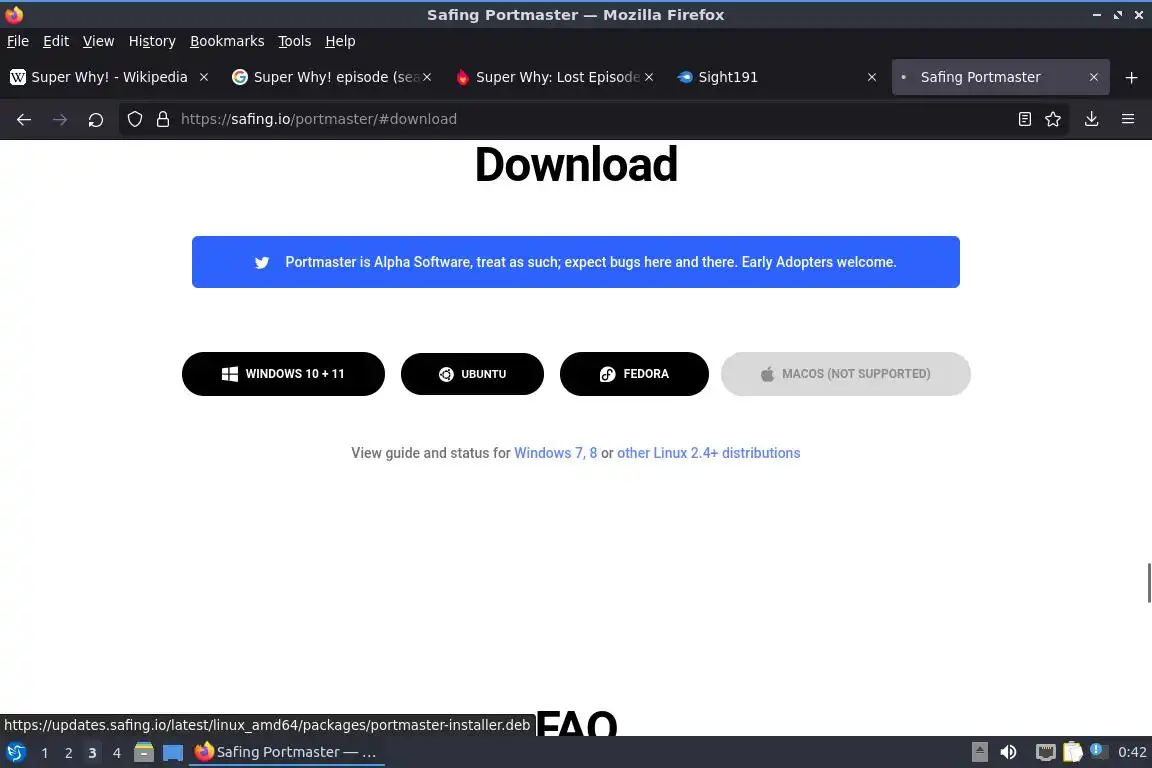Image resolution: width=1152 pixels, height=768 pixels.
Task: Reload the current page
Action: point(96,119)
